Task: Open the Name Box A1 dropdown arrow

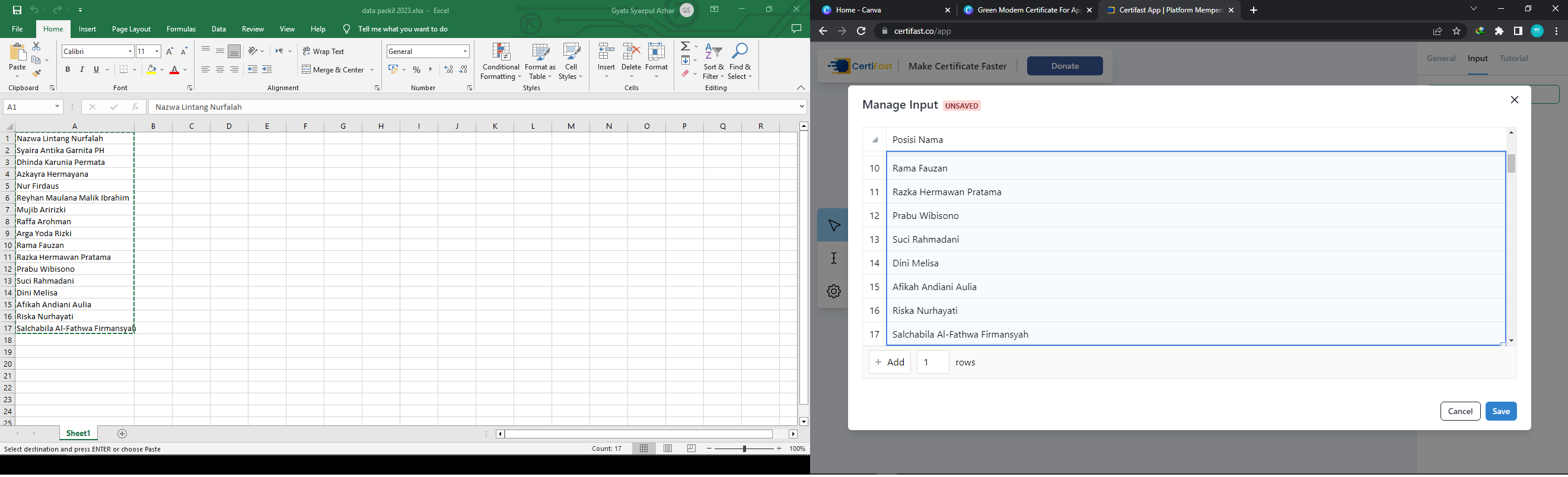Action: [57, 107]
